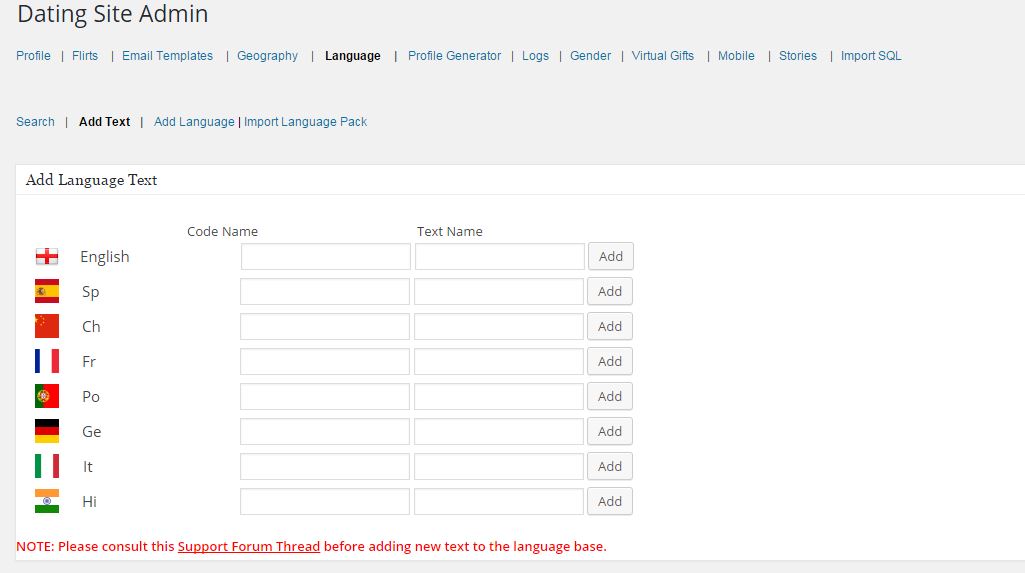This screenshot has width=1025, height=573.
Task: Select the Fr Text Name field
Action: [x=499, y=361]
